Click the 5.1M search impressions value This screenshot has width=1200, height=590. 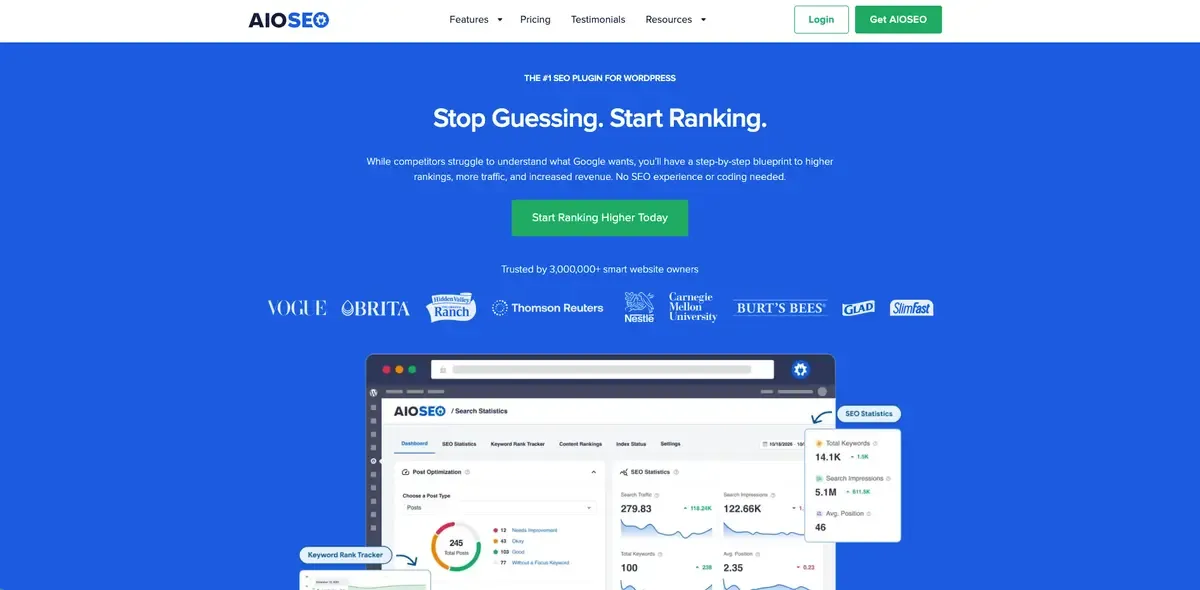826,493
